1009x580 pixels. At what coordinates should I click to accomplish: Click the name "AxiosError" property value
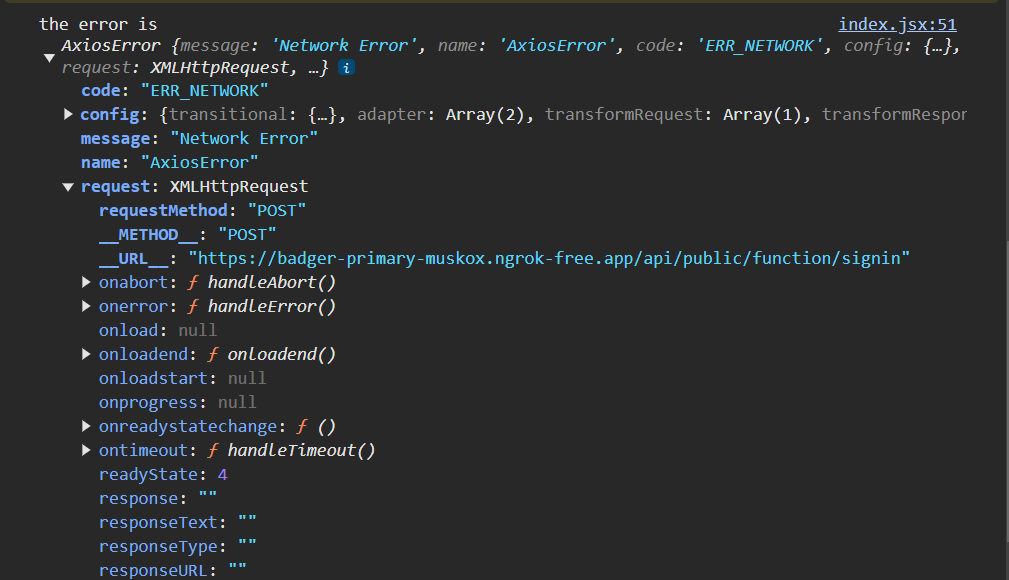(x=199, y=163)
